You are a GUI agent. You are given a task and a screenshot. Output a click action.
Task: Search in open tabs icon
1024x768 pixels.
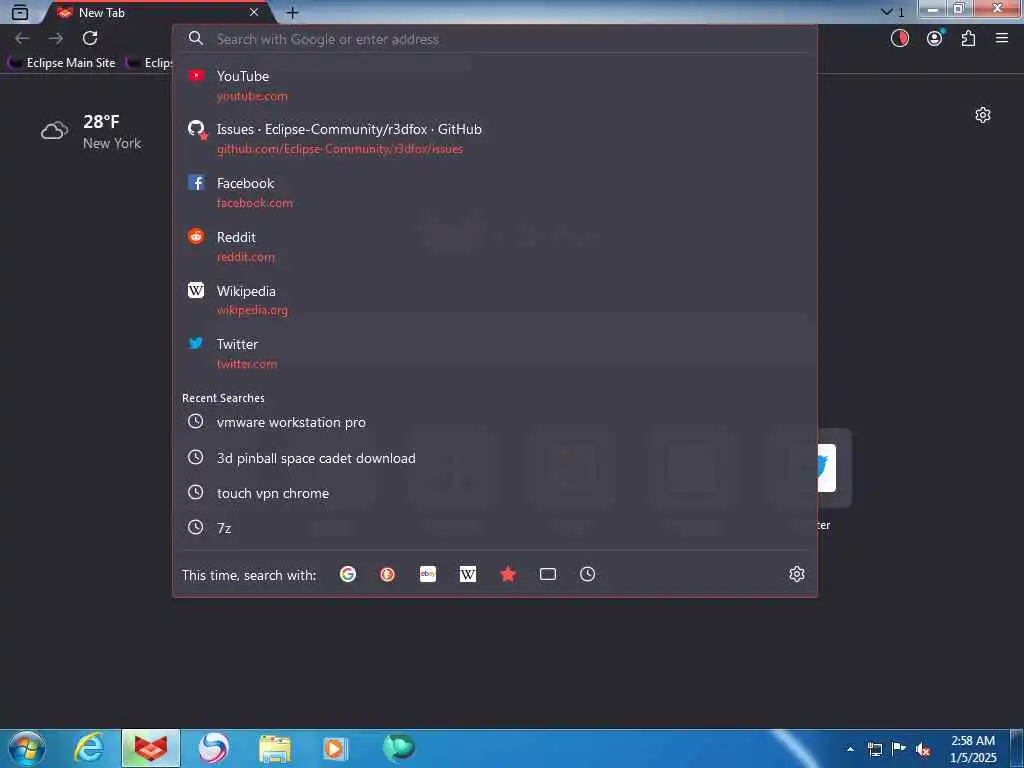tap(548, 574)
